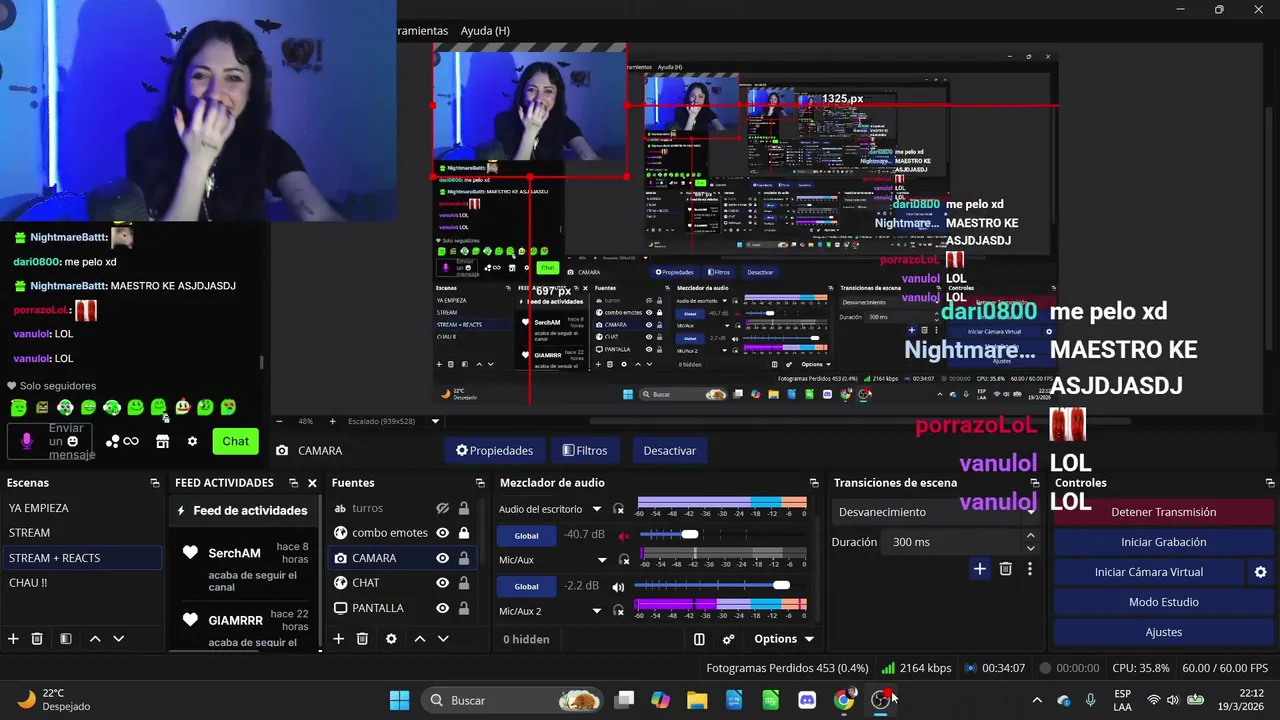Open scene filters icon in Escenas toolbar
The width and height of the screenshot is (1280, 720).
65,639
